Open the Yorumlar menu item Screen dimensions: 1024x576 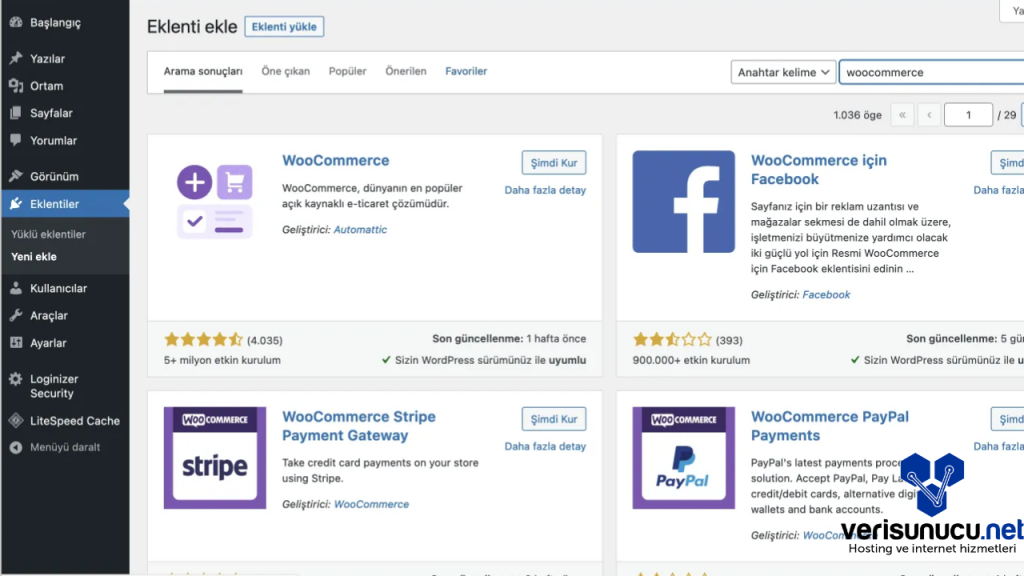(65, 140)
